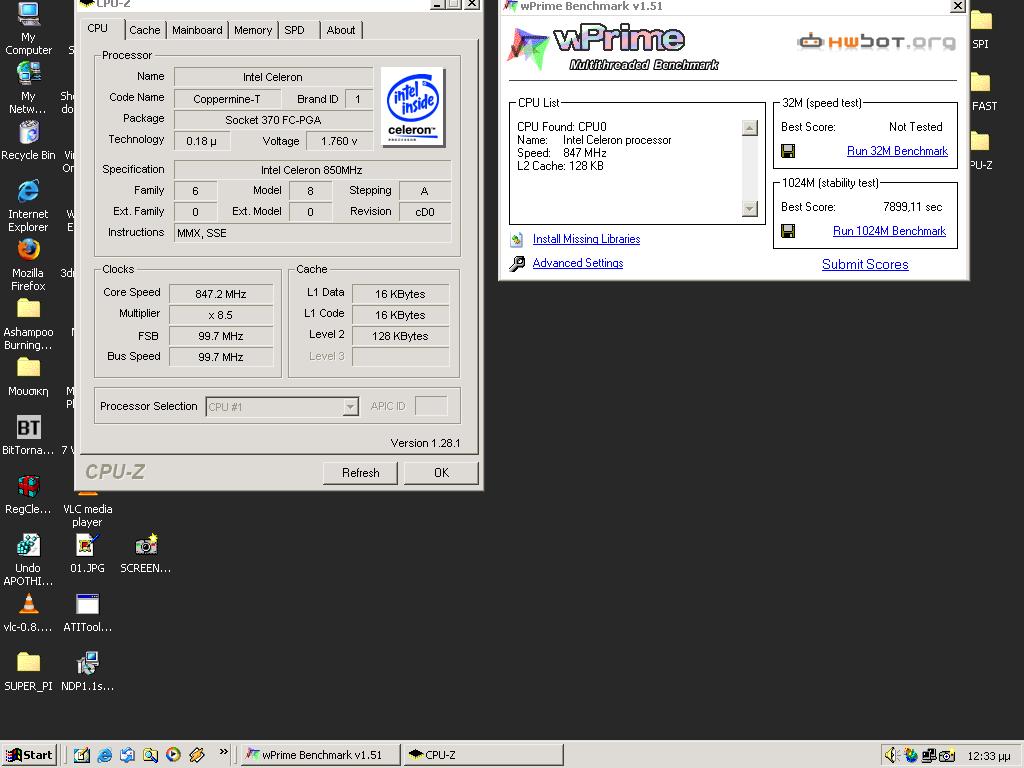The width and height of the screenshot is (1024, 768).
Task: Open the Processor Selection dropdown
Action: [350, 407]
